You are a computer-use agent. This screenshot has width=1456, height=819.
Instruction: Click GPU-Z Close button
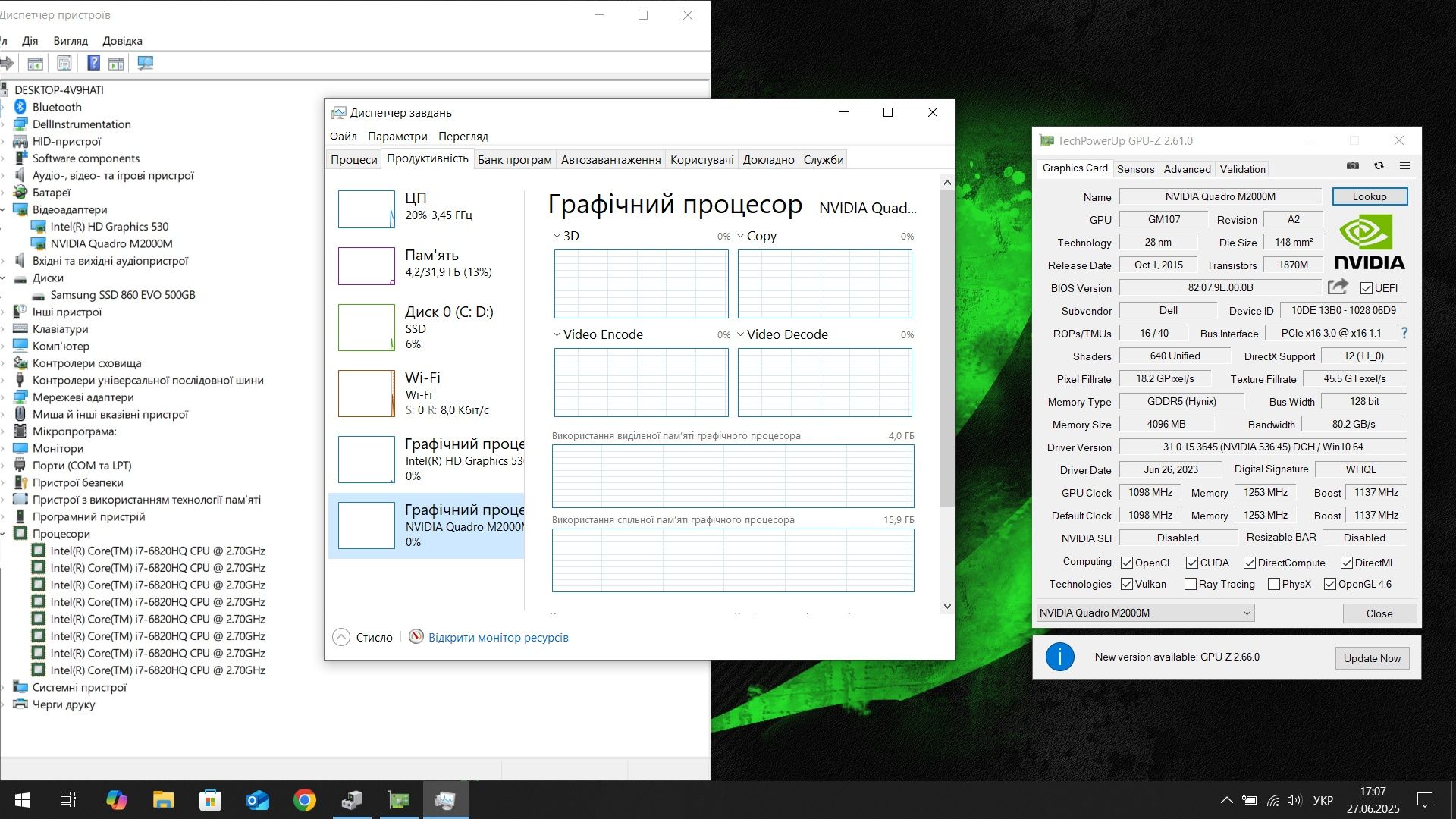coord(1379,613)
